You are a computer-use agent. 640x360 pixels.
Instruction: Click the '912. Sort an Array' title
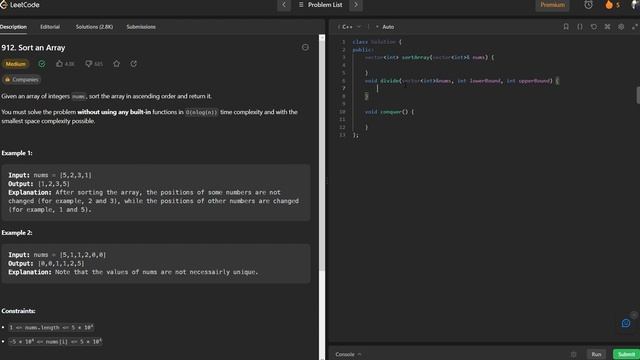[33, 48]
